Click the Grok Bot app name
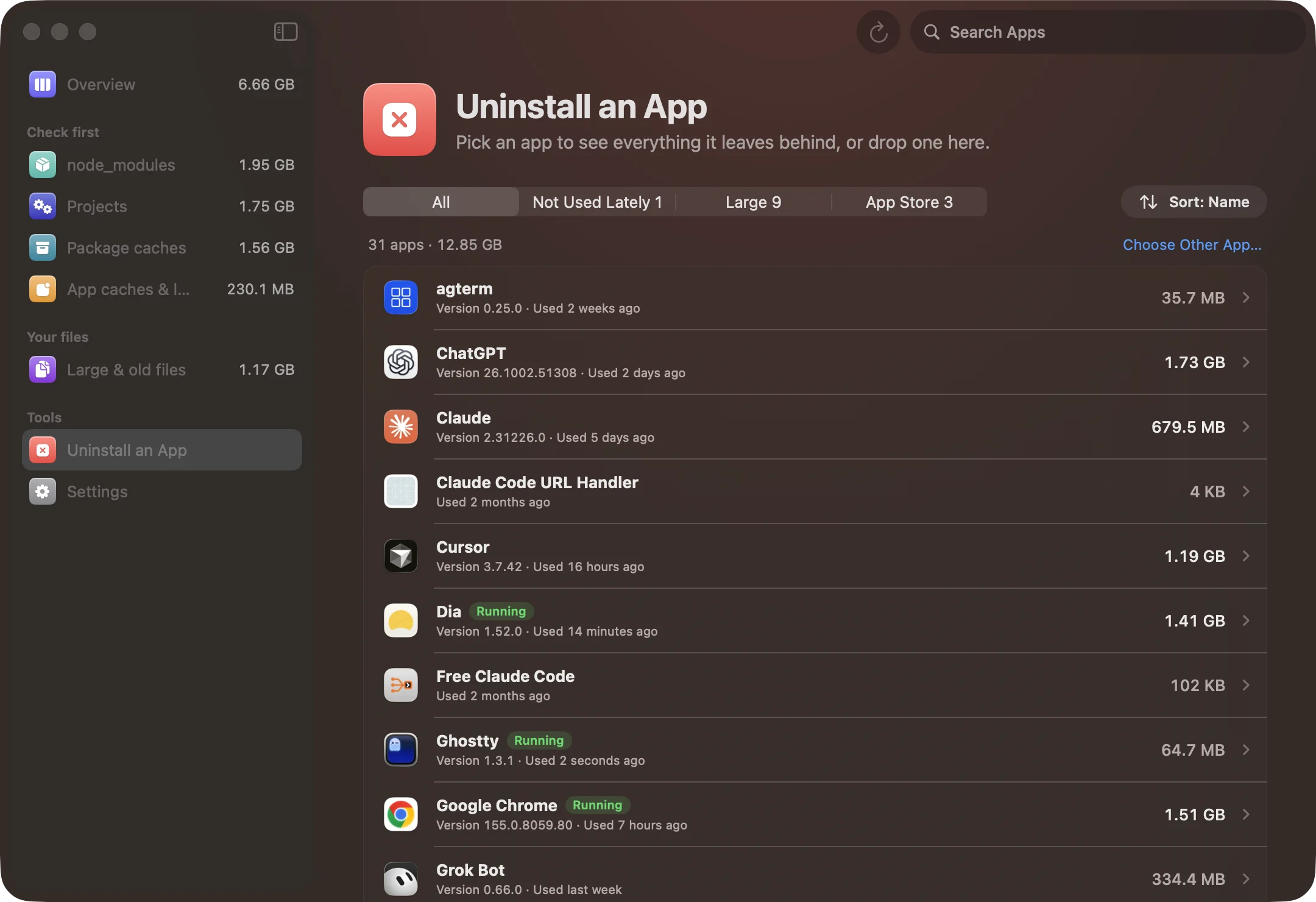 pyautogui.click(x=470, y=870)
